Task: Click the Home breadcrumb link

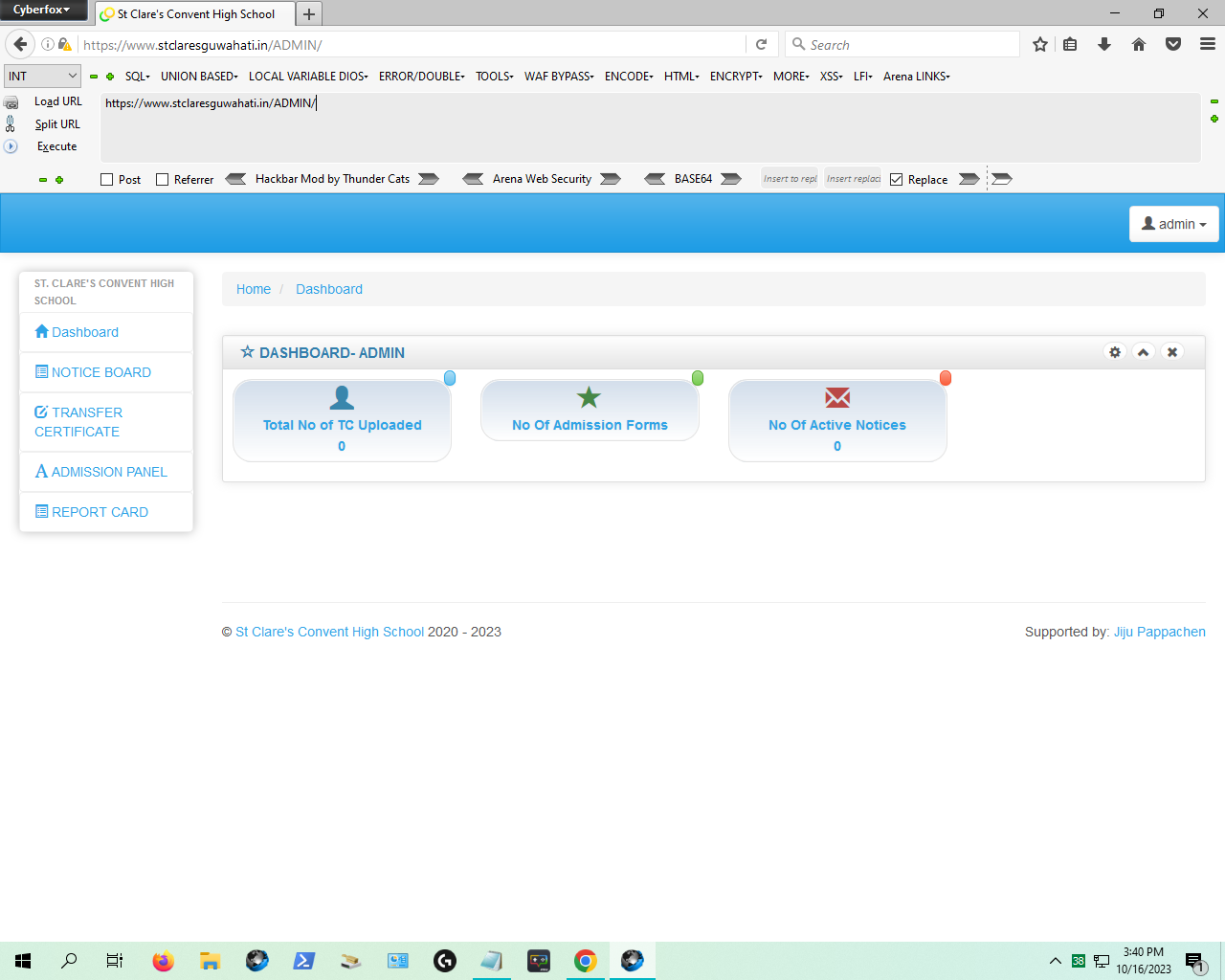Action: point(254,289)
